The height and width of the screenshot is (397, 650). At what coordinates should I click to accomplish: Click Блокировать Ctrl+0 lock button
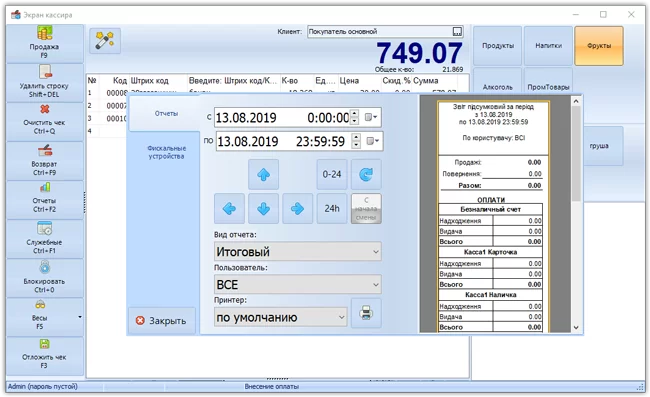pyautogui.click(x=45, y=278)
